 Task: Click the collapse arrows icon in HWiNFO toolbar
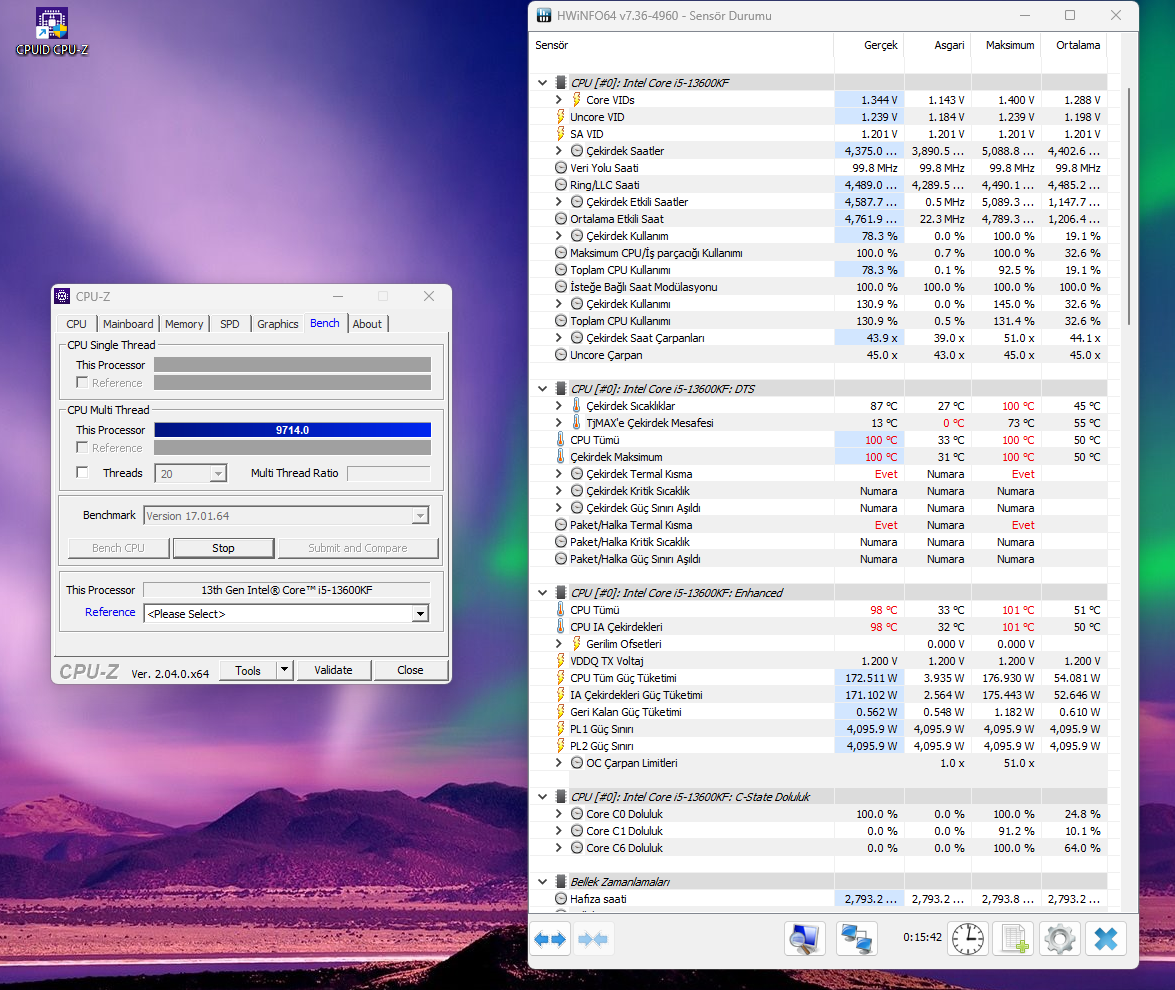point(593,938)
